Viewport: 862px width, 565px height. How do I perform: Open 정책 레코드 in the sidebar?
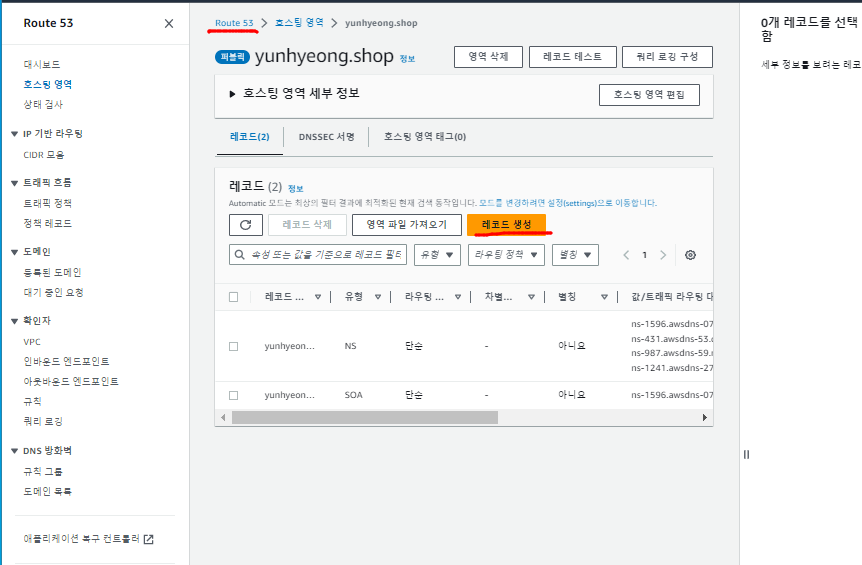[47, 224]
